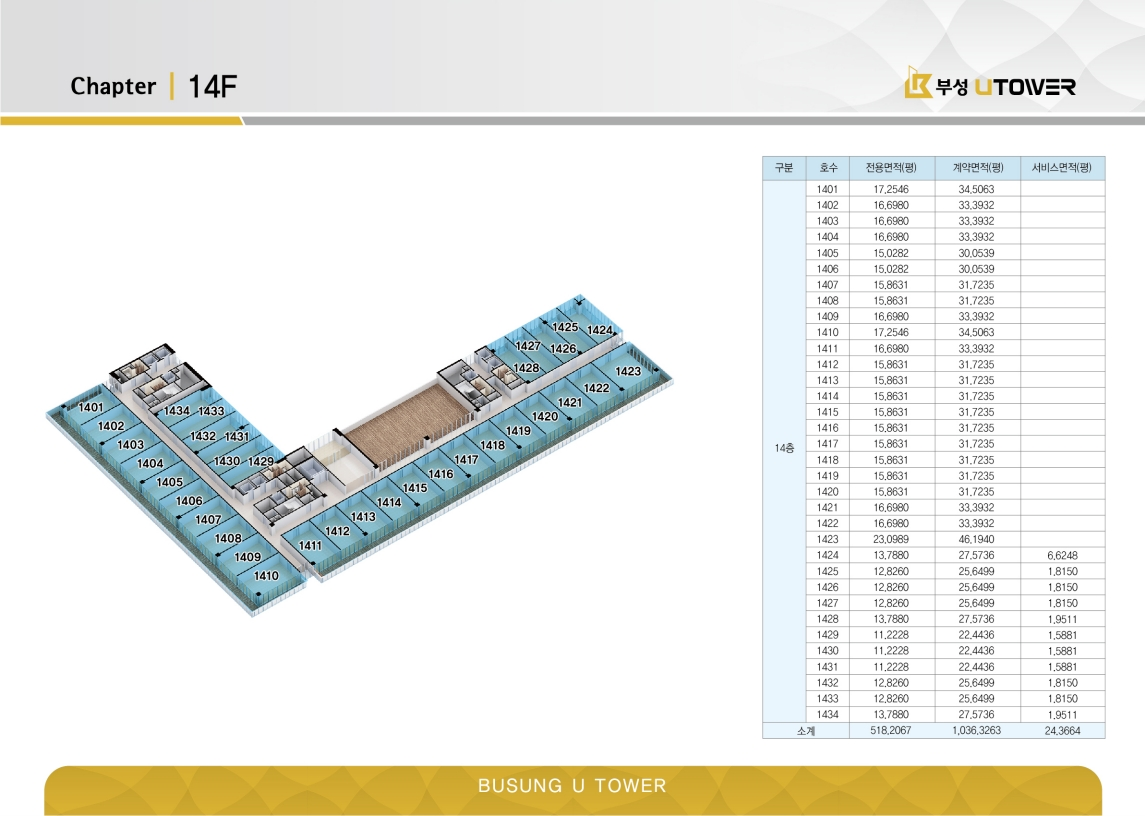The height and width of the screenshot is (816, 1145).
Task: Click room label 1430 on the plan
Action: click(x=226, y=461)
